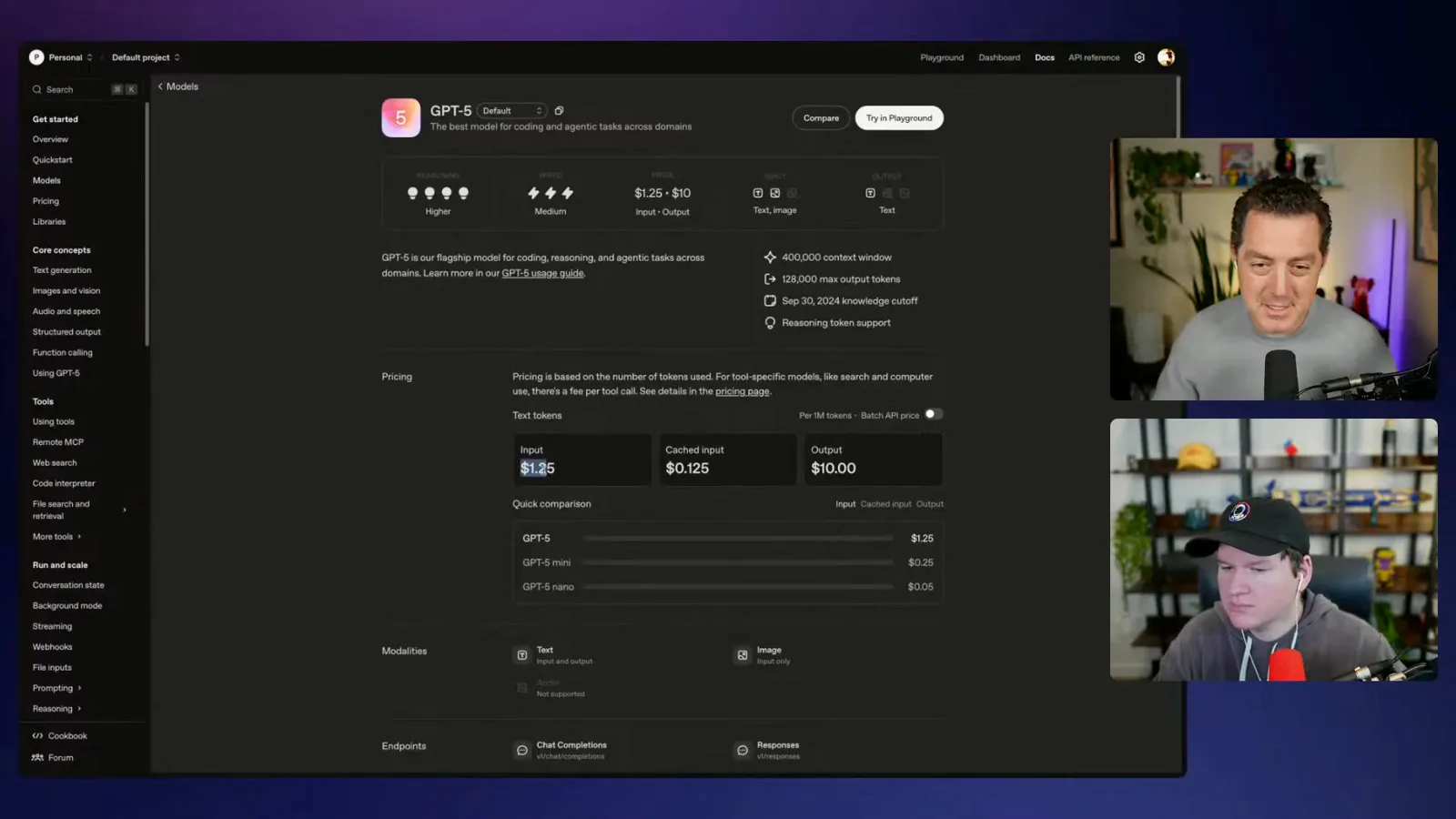
Task: Click the sidebar Search field
Action: [x=84, y=89]
